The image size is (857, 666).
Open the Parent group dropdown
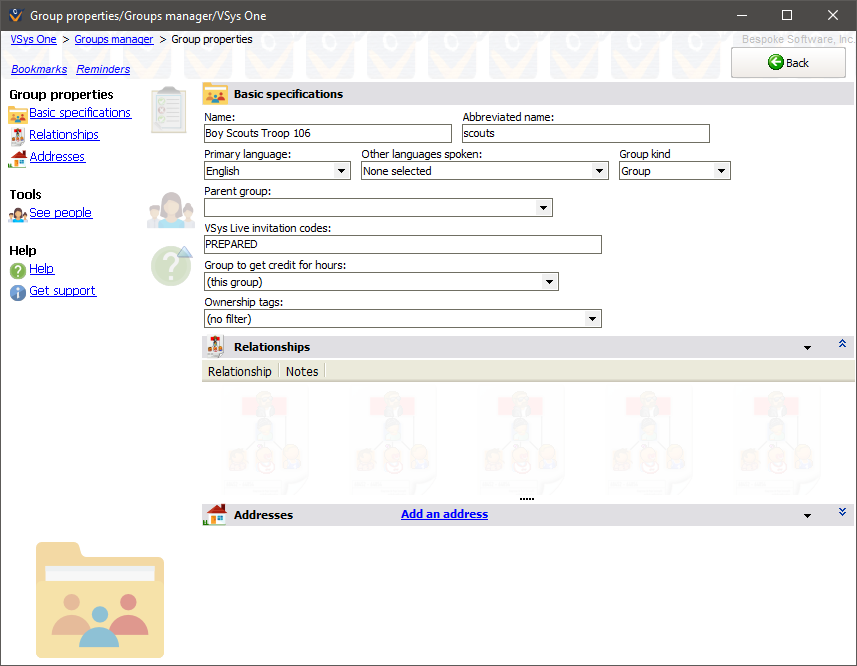click(x=544, y=208)
